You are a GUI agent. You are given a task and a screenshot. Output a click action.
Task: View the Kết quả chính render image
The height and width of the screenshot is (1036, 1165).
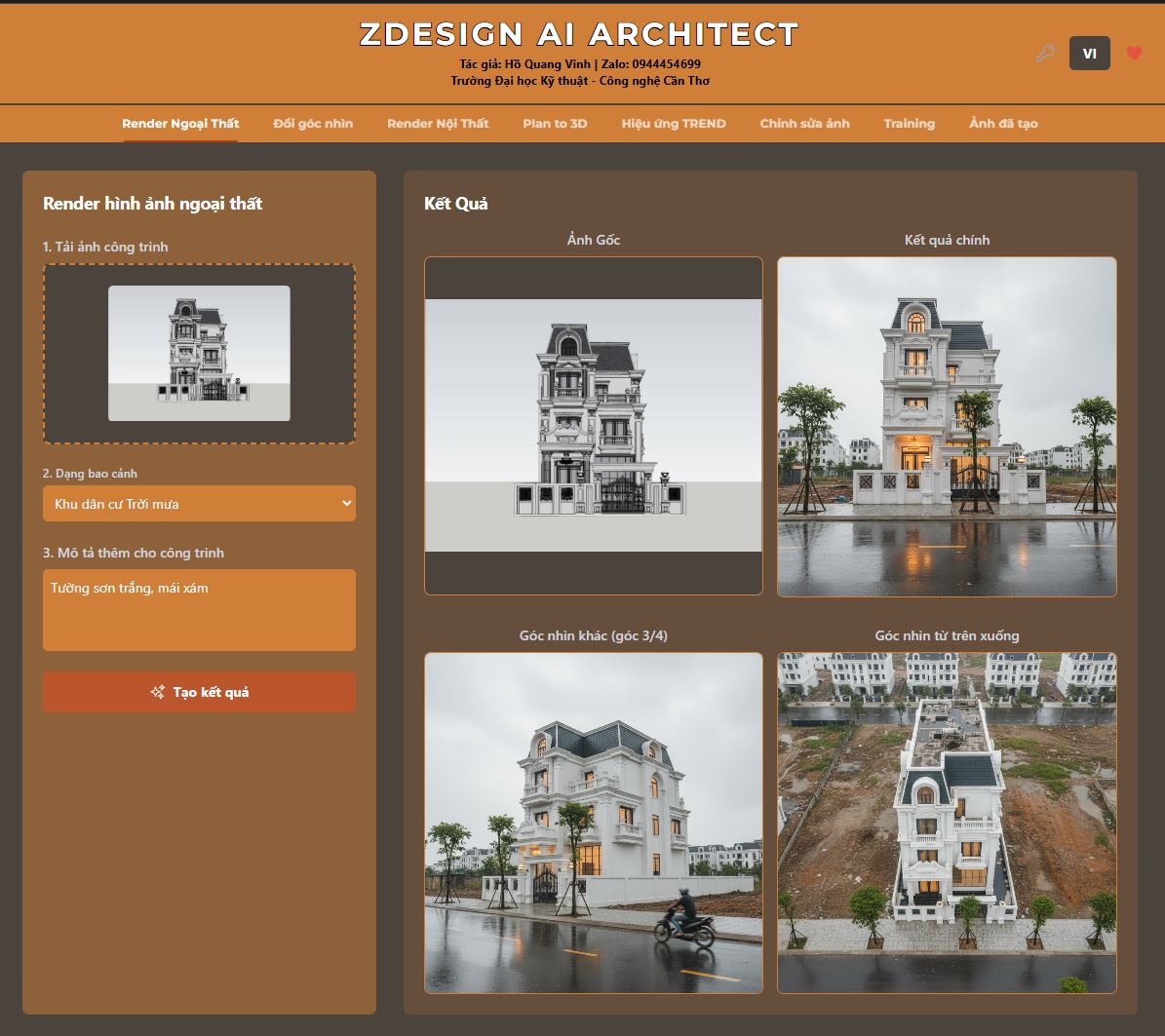point(947,426)
